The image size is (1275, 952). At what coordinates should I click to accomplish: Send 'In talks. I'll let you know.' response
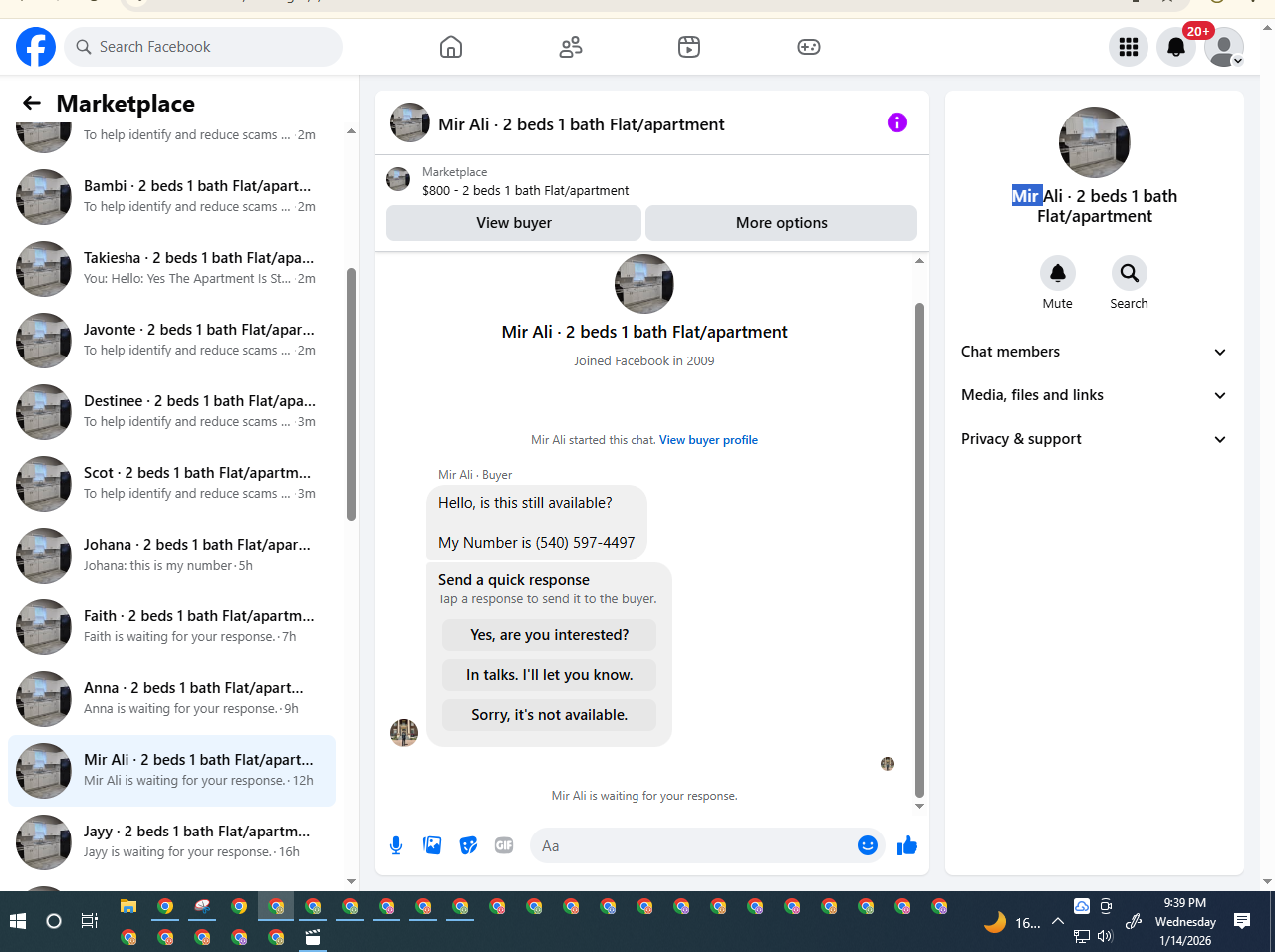click(550, 675)
